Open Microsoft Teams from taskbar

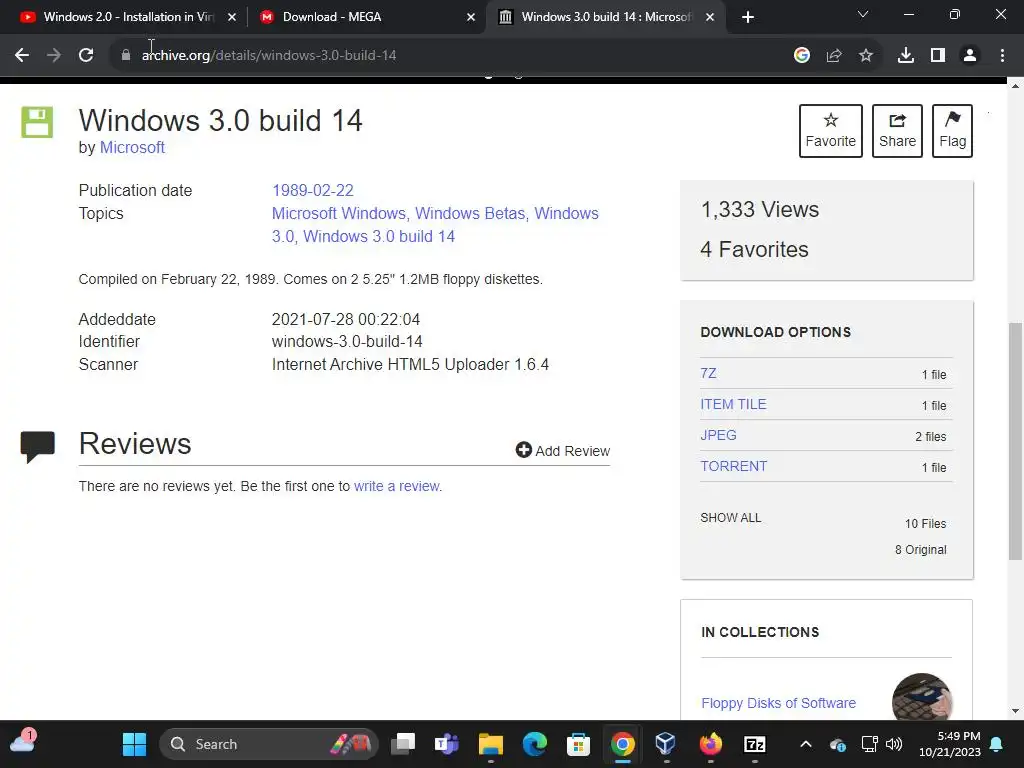click(447, 744)
